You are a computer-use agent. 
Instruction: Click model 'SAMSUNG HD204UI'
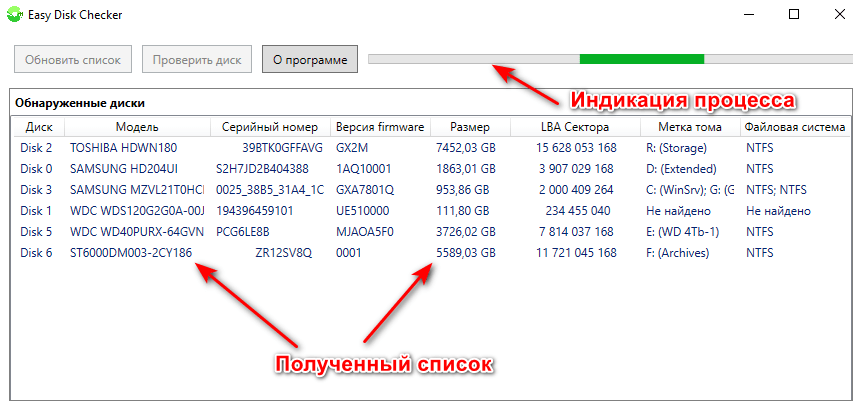pyautogui.click(x=124, y=169)
